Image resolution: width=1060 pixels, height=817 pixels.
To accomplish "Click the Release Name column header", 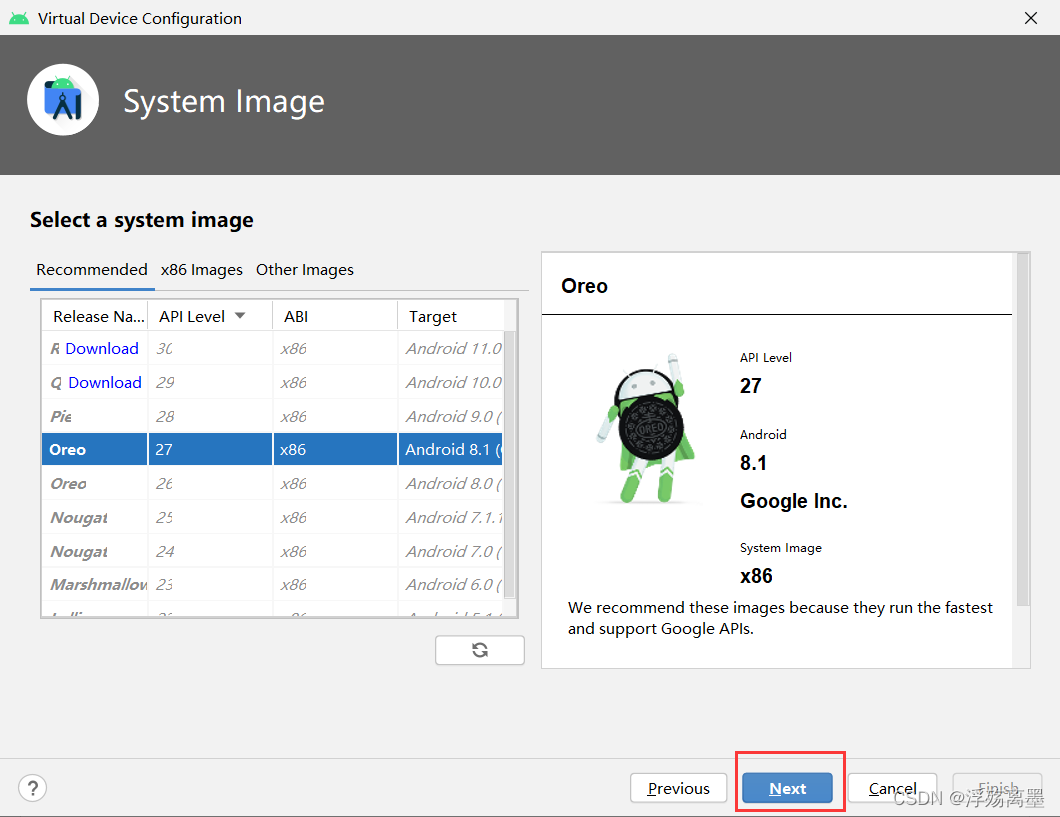I will (x=95, y=316).
